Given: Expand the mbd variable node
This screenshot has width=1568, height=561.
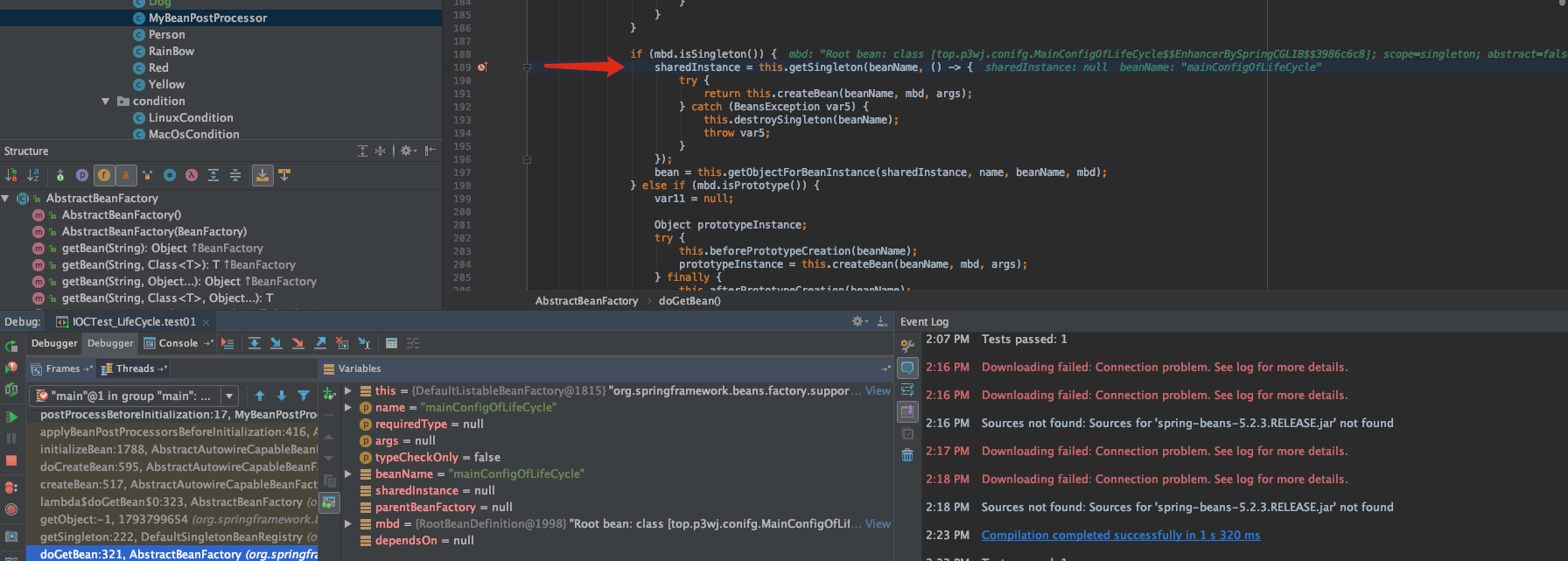Looking at the screenshot, I should click(348, 523).
